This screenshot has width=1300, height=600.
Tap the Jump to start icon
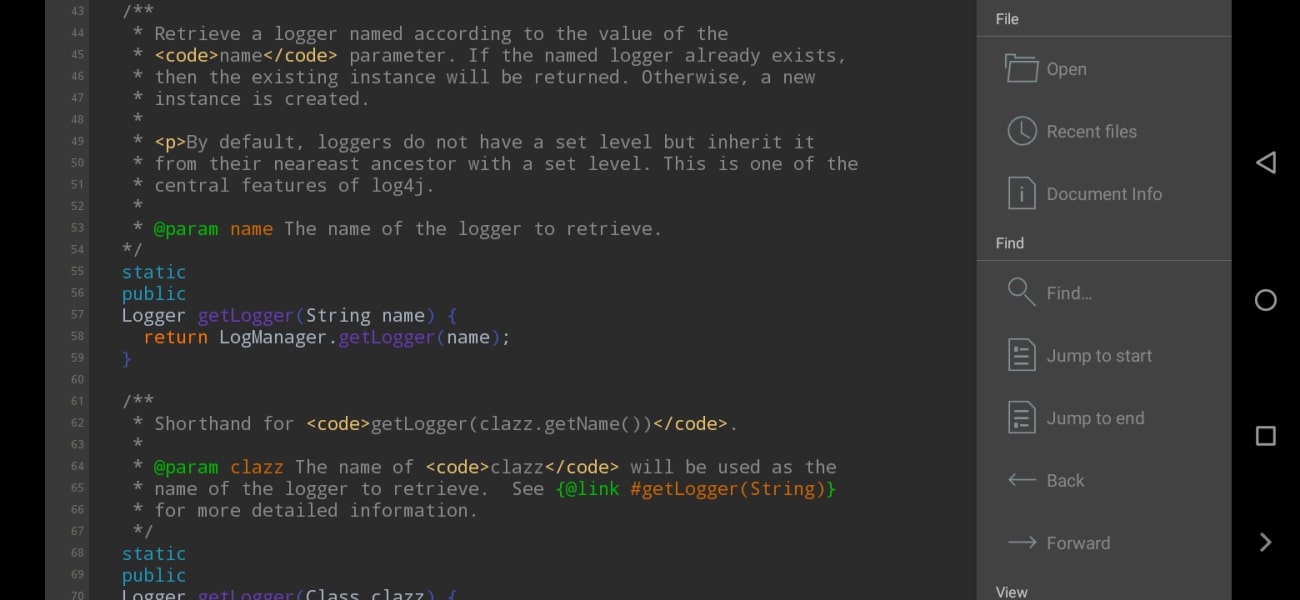pyautogui.click(x=1021, y=356)
